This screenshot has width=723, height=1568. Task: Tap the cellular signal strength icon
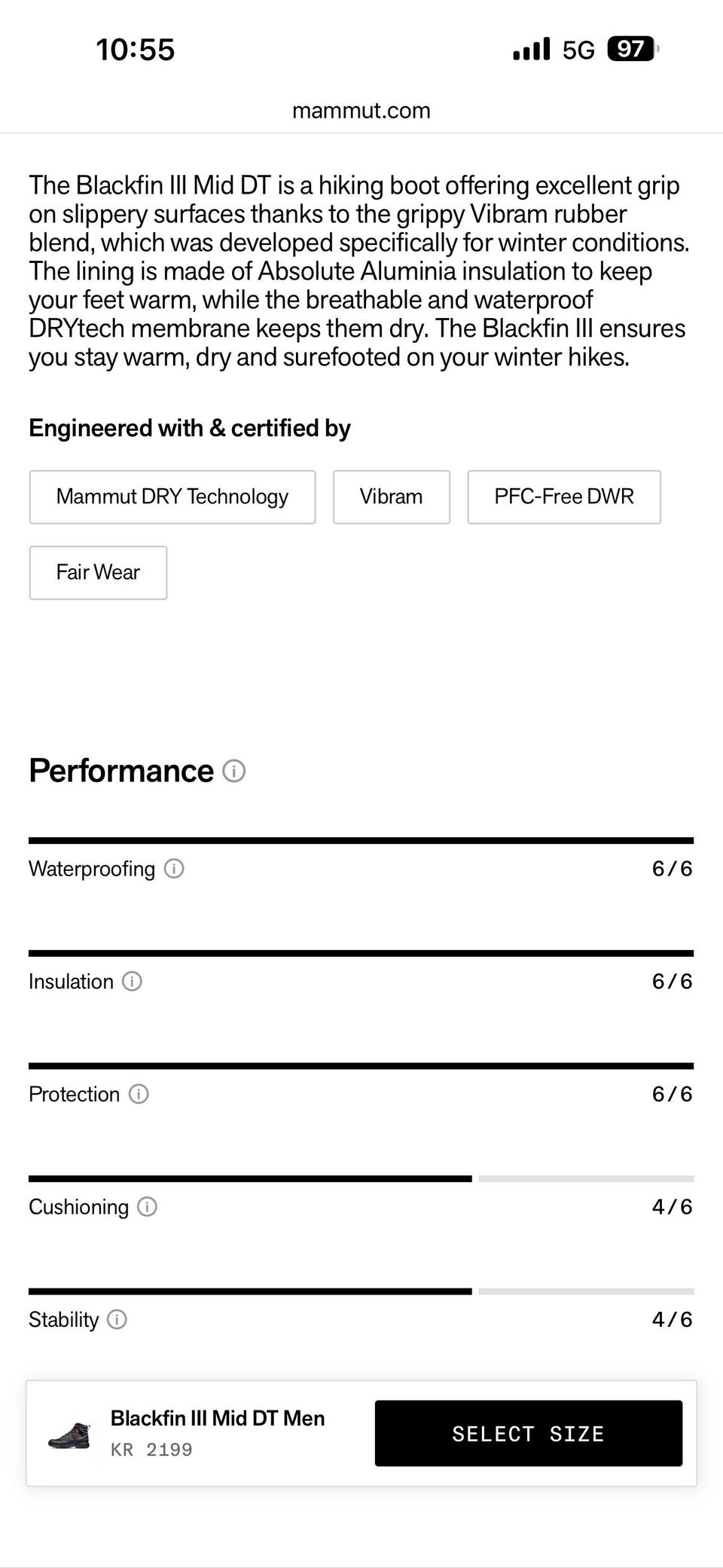(531, 50)
